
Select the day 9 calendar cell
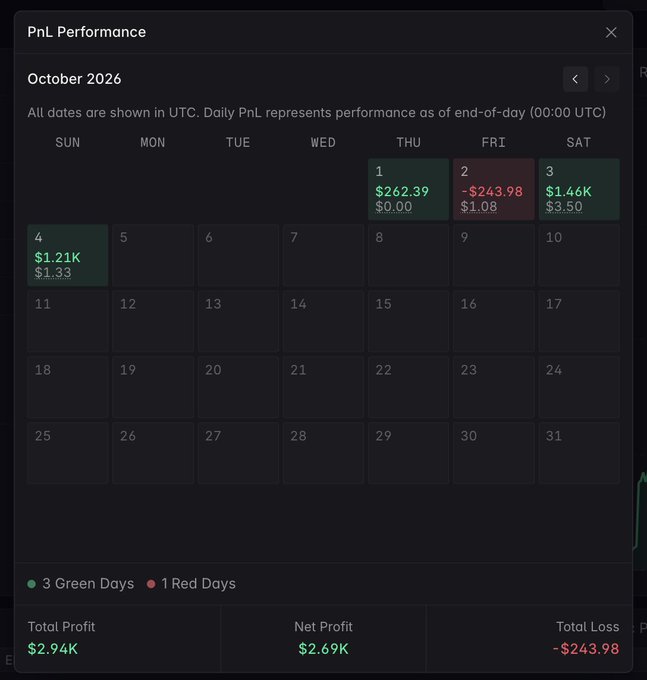(x=493, y=255)
